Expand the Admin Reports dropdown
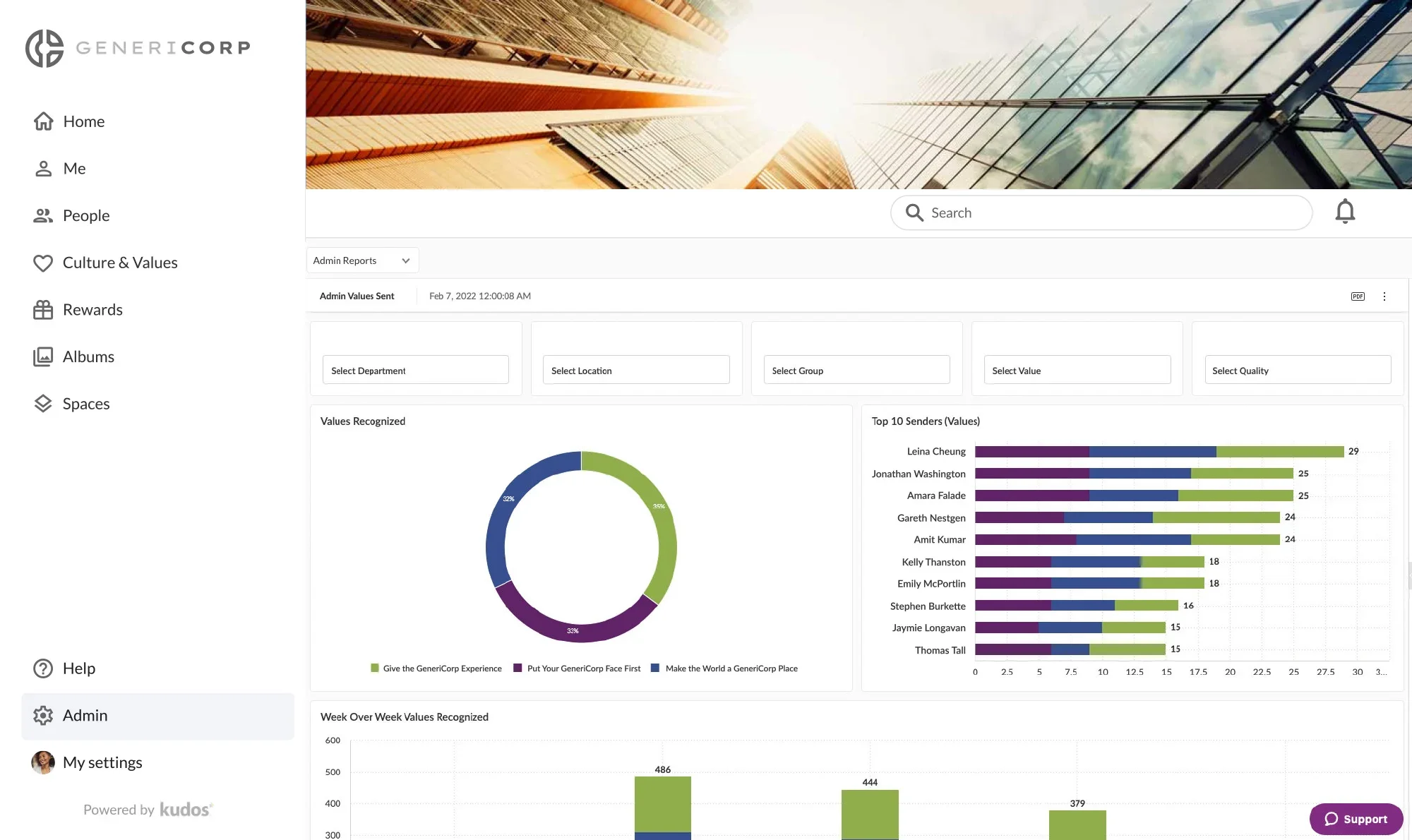The height and width of the screenshot is (840, 1412). point(362,260)
